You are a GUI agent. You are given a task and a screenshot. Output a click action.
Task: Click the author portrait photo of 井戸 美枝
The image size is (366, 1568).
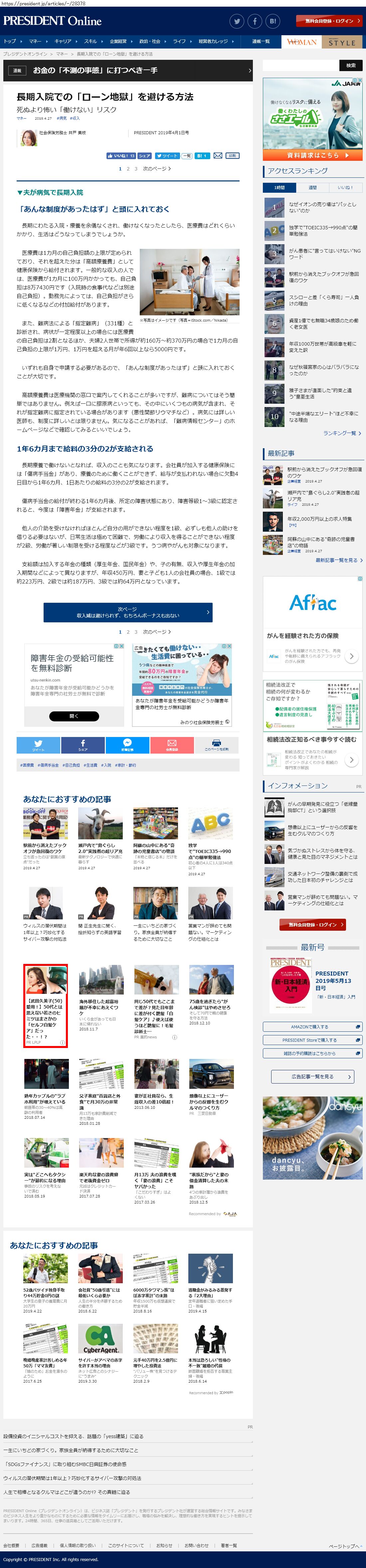tap(29, 138)
